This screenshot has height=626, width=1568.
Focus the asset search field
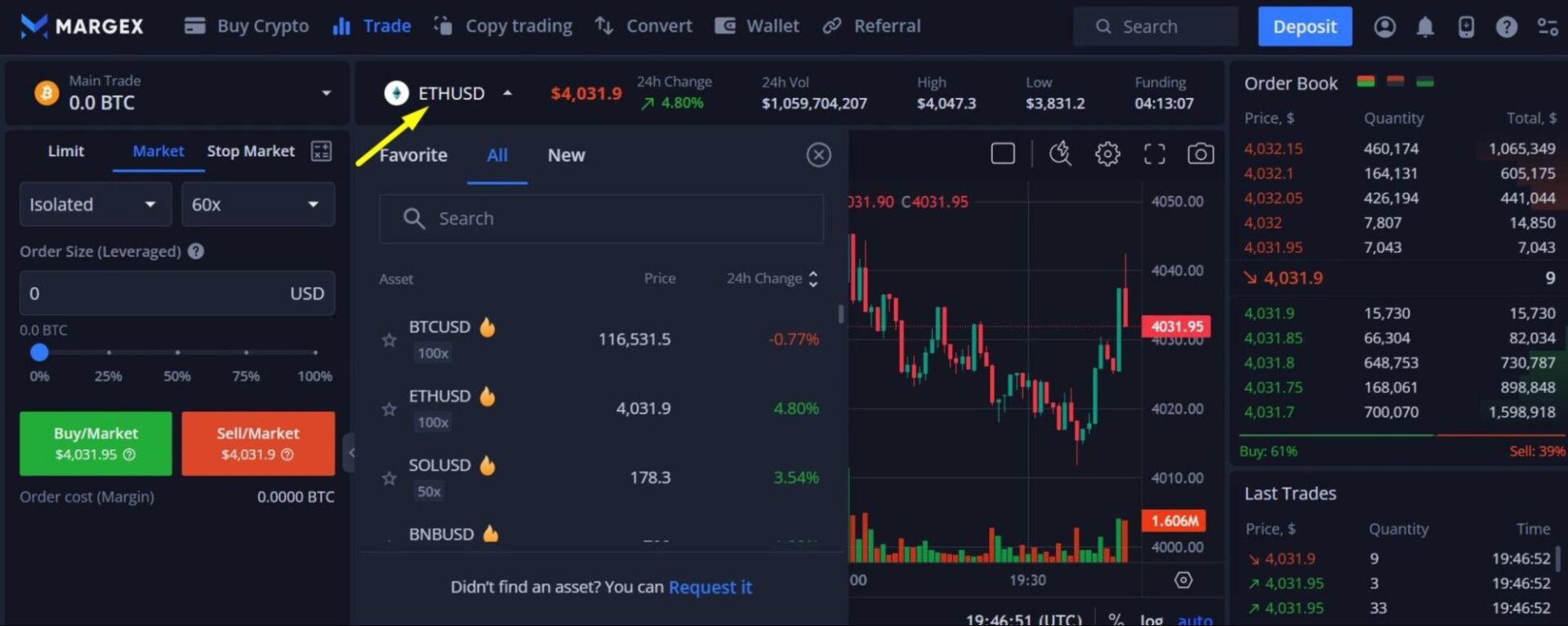602,218
